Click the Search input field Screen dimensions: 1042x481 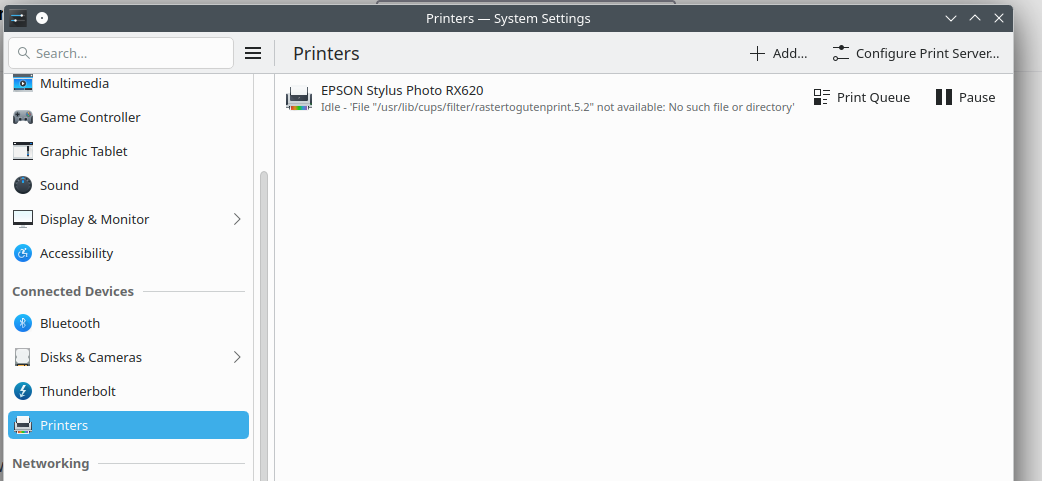click(x=121, y=53)
